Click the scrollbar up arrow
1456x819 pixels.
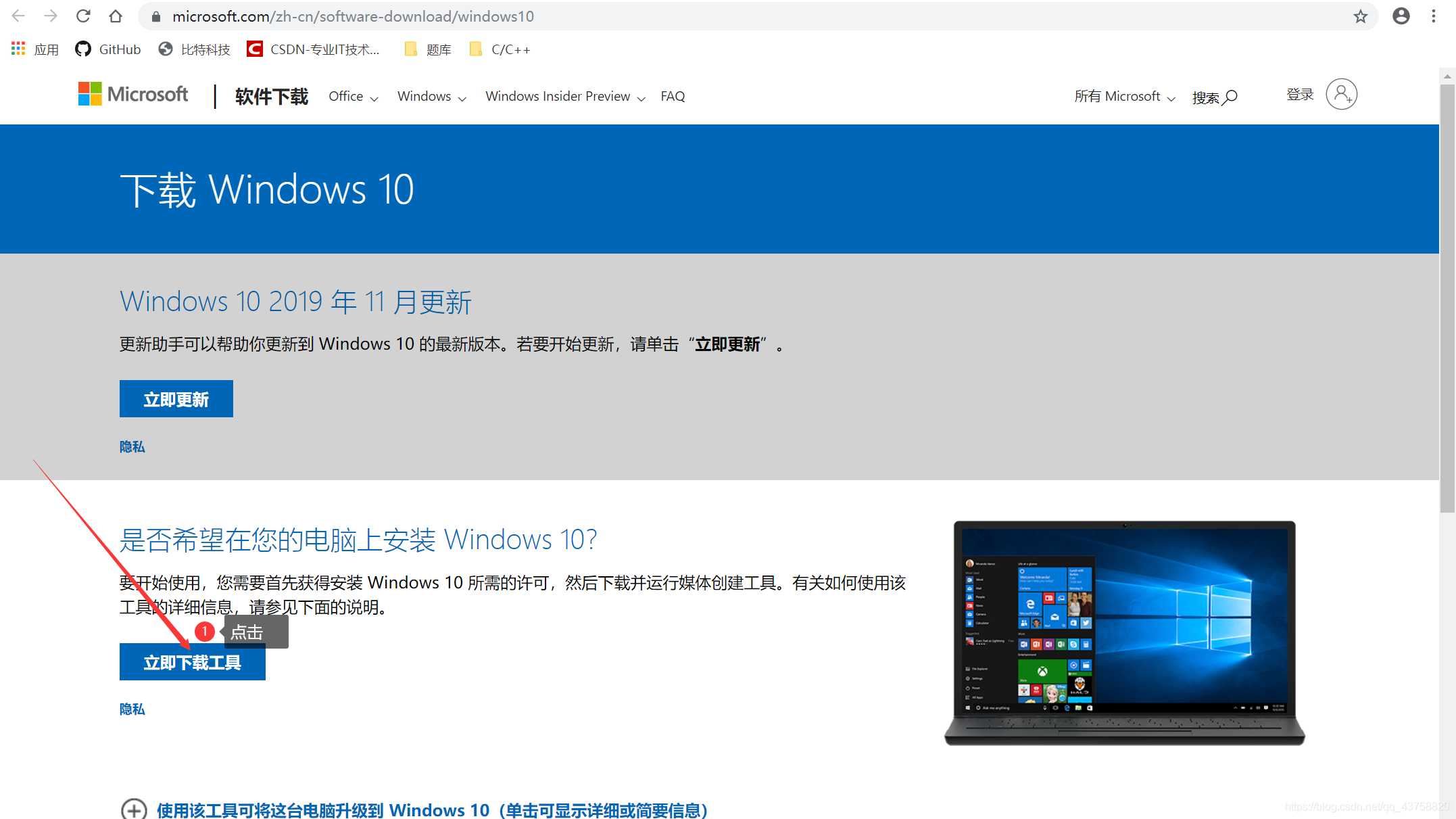click(x=1447, y=76)
